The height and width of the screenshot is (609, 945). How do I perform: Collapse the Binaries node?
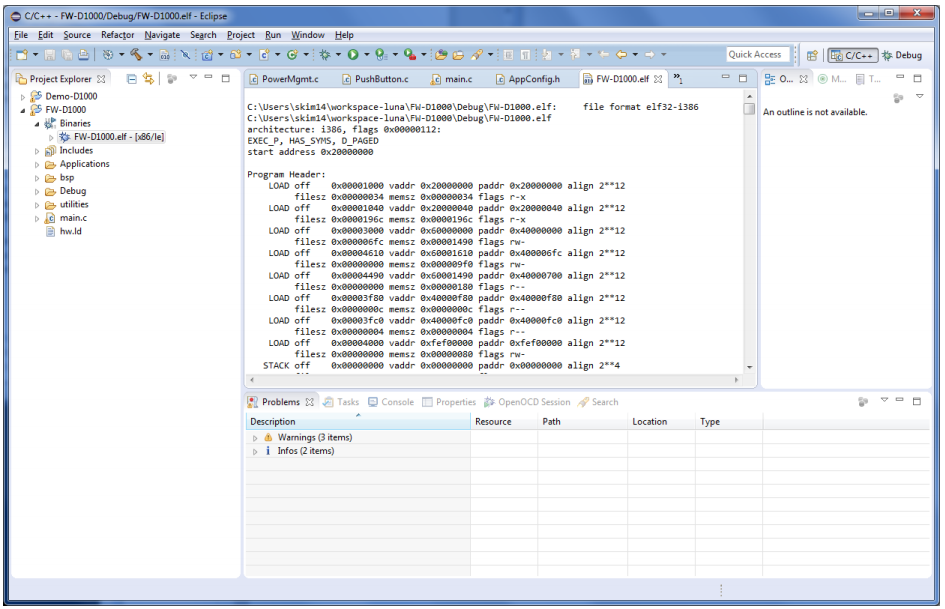pos(37,124)
